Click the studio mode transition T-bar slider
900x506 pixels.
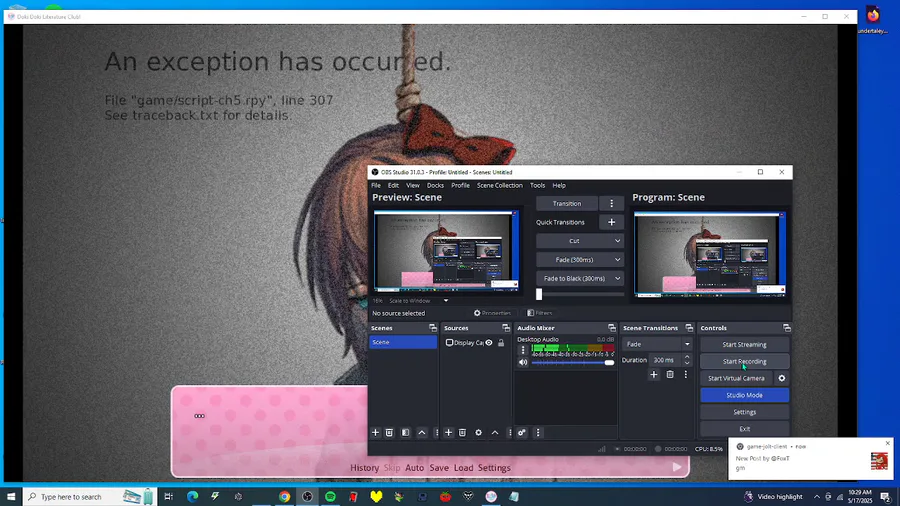(580, 294)
